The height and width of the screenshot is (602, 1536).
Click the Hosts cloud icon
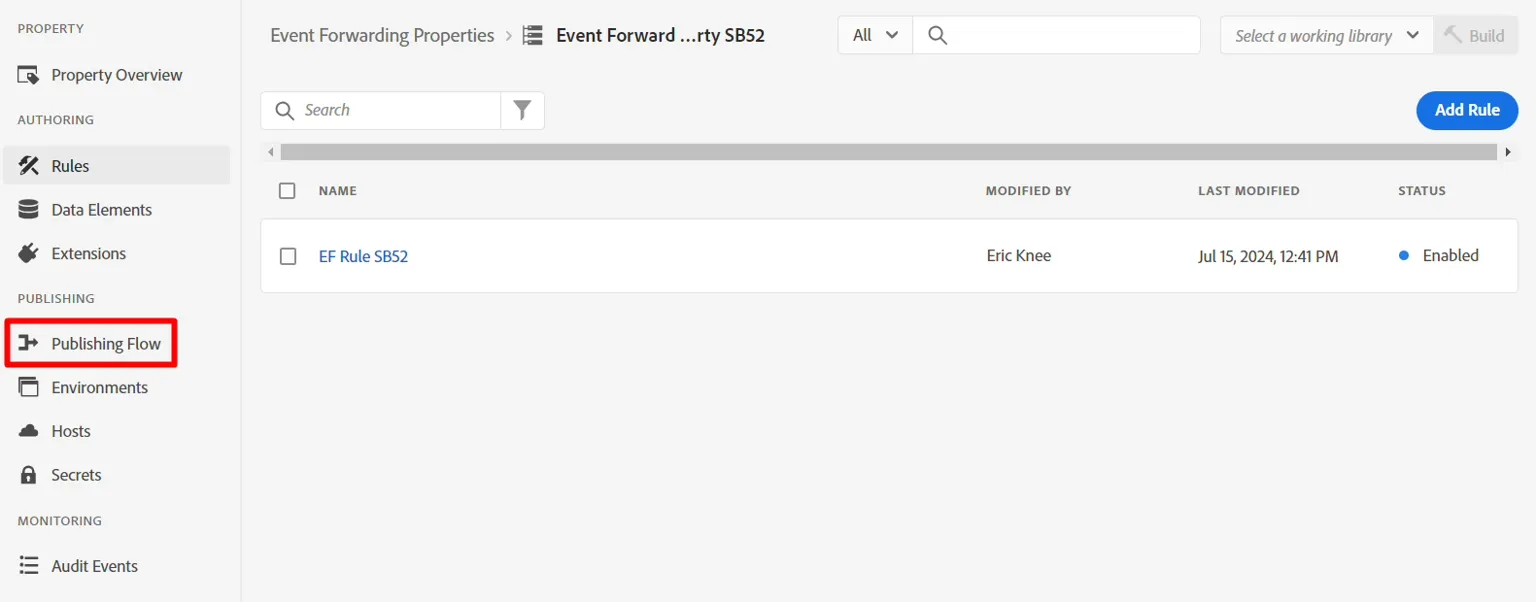(x=29, y=431)
